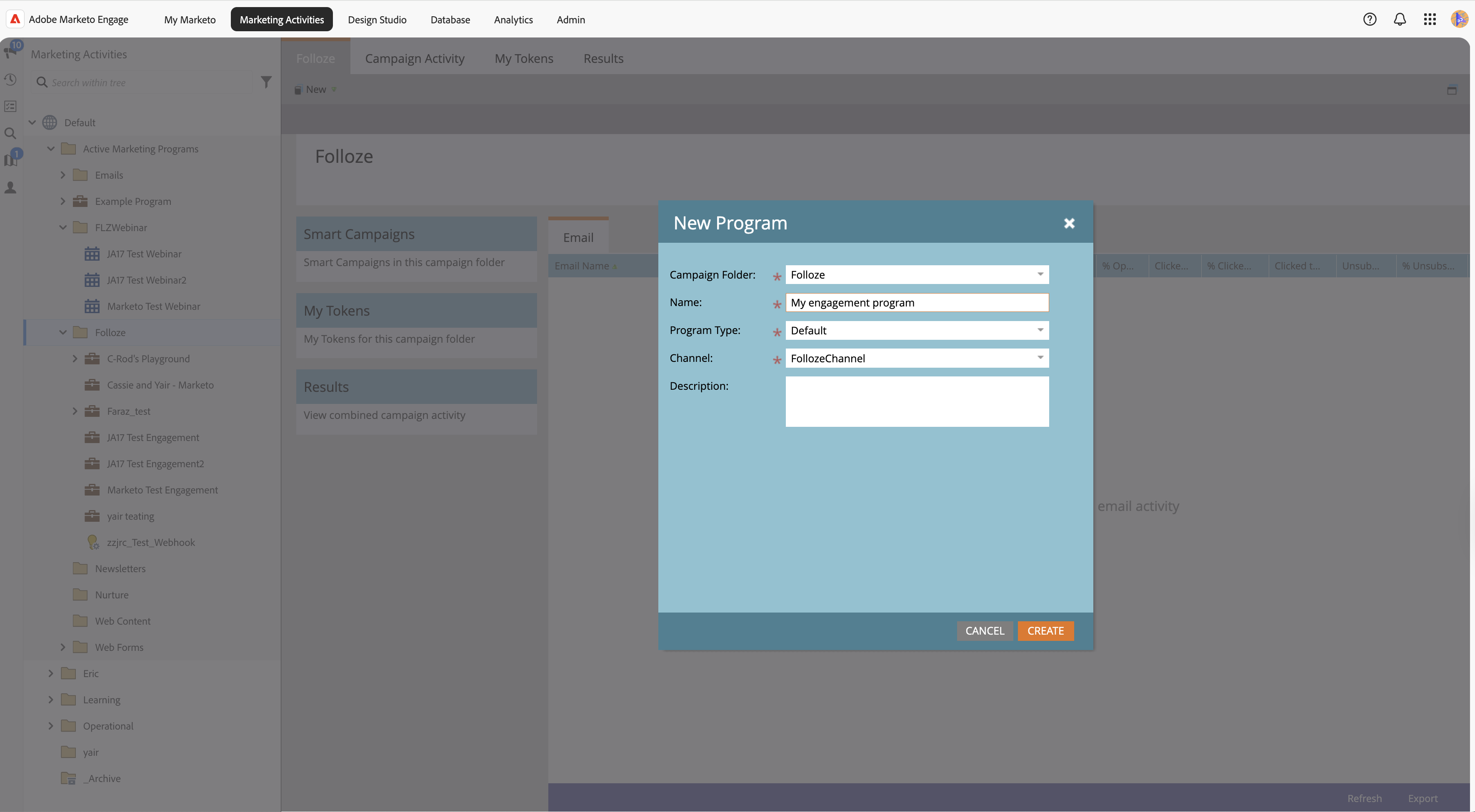The width and height of the screenshot is (1475, 812).
Task: Expand the Faraz_test program
Action: (75, 411)
